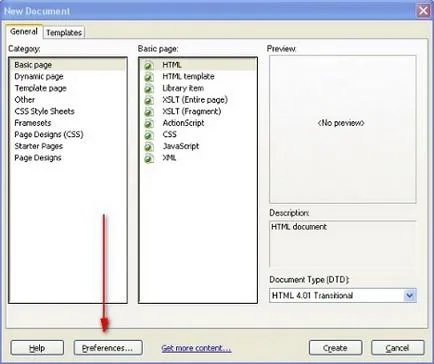This screenshot has height=364, width=434.
Task: Select the Dynamic page category
Action: click(39, 76)
